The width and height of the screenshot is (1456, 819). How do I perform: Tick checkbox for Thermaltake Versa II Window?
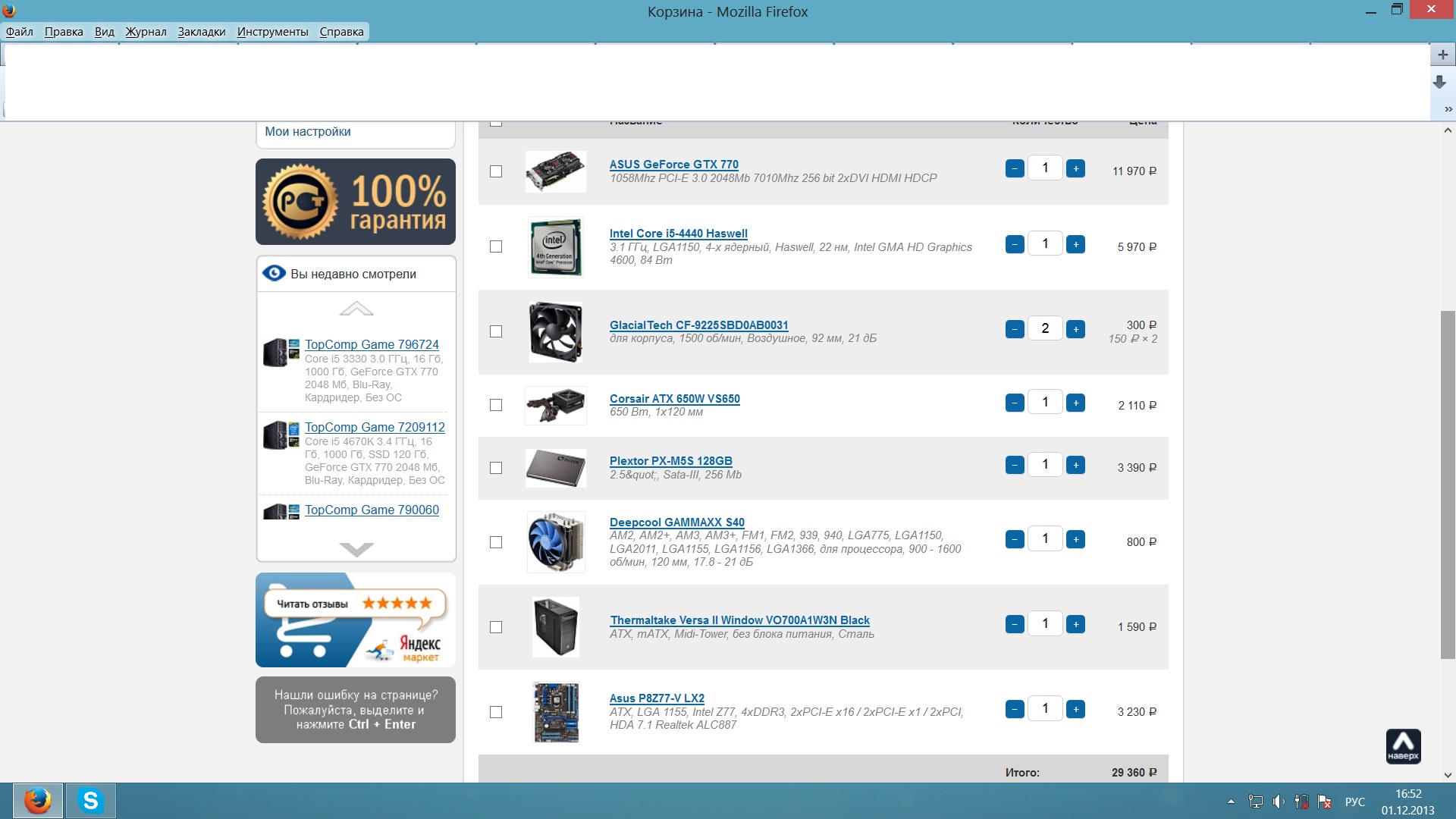click(x=496, y=627)
